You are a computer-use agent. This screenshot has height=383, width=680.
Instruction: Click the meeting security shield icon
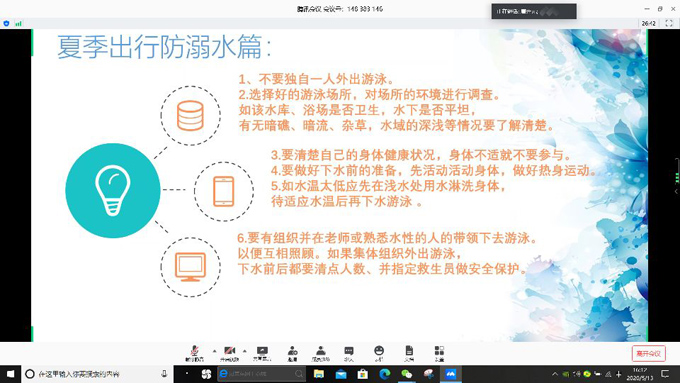point(6,23)
